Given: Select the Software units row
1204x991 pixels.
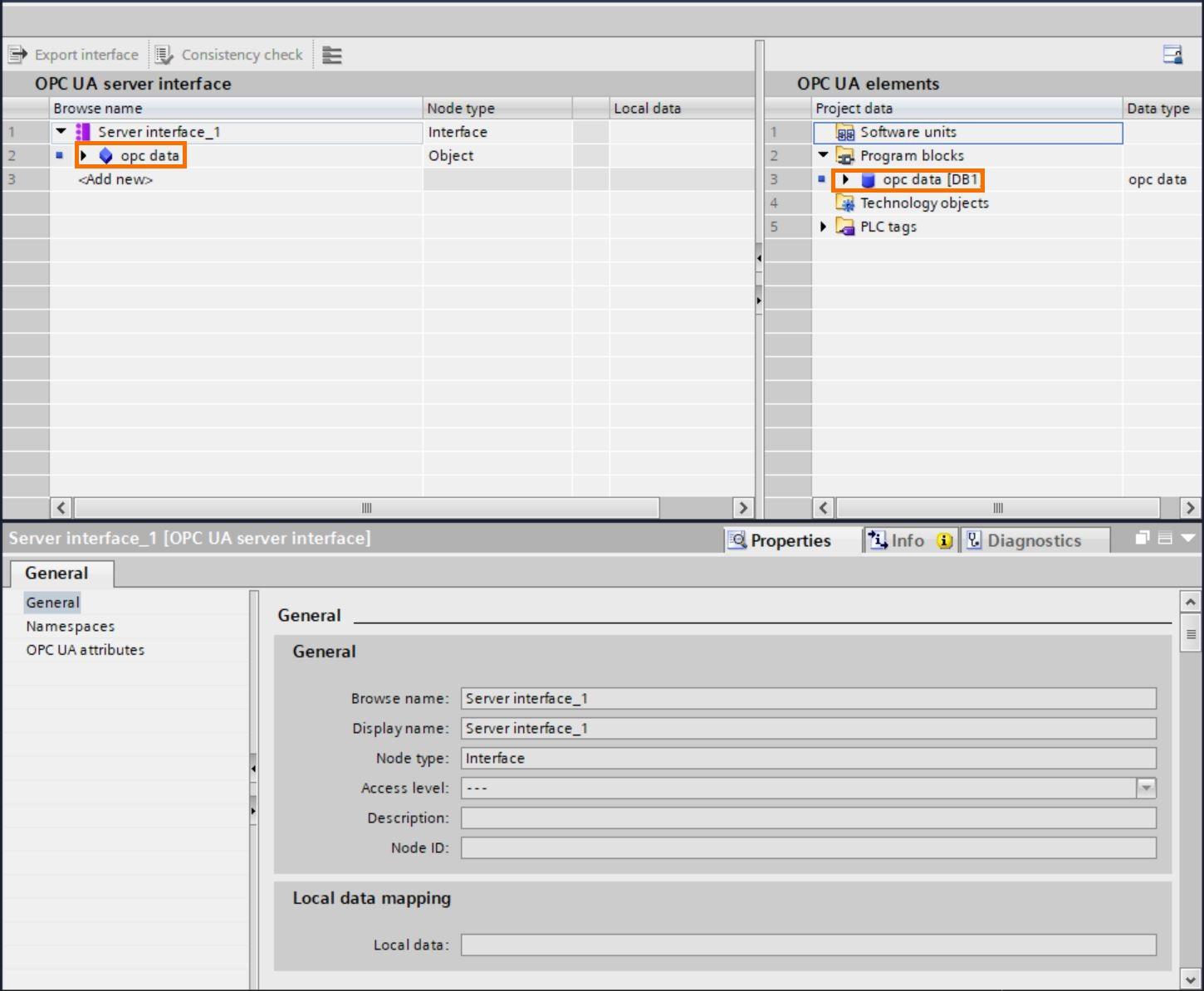Looking at the screenshot, I should click(x=967, y=133).
